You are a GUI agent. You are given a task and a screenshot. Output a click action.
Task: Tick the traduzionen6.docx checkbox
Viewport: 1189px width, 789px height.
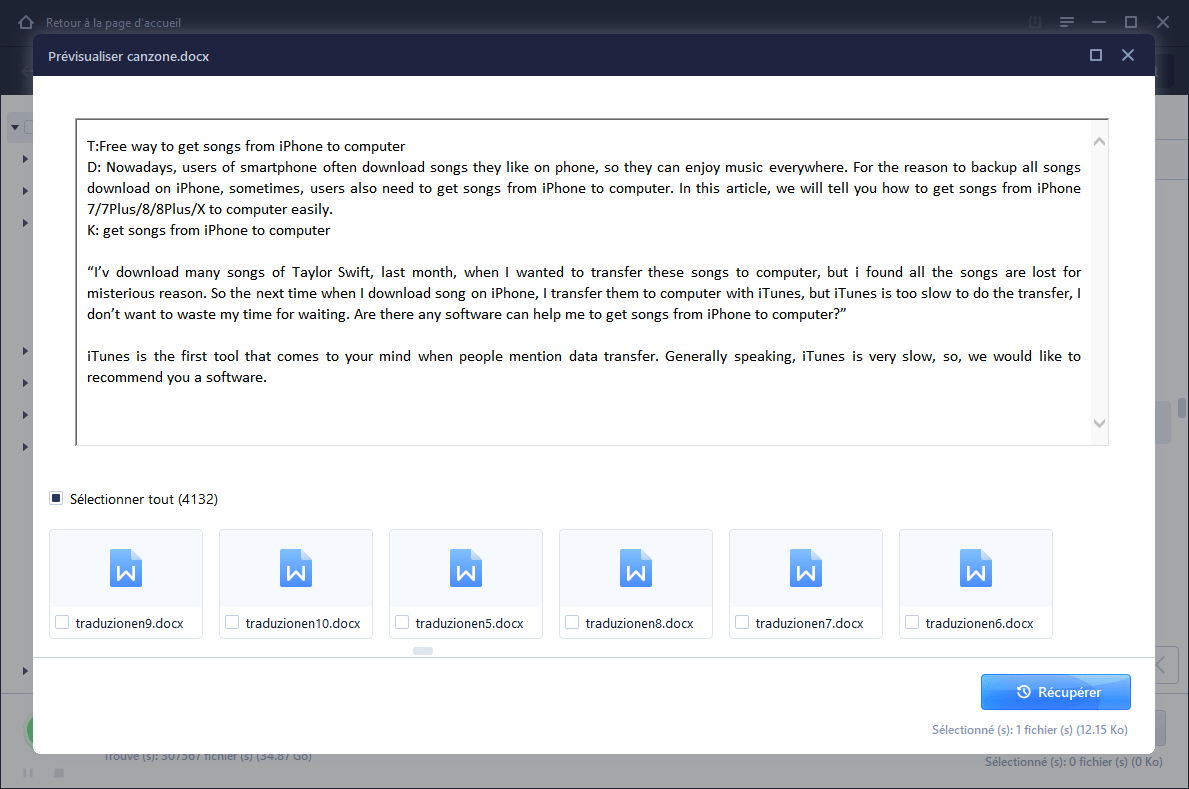(912, 623)
